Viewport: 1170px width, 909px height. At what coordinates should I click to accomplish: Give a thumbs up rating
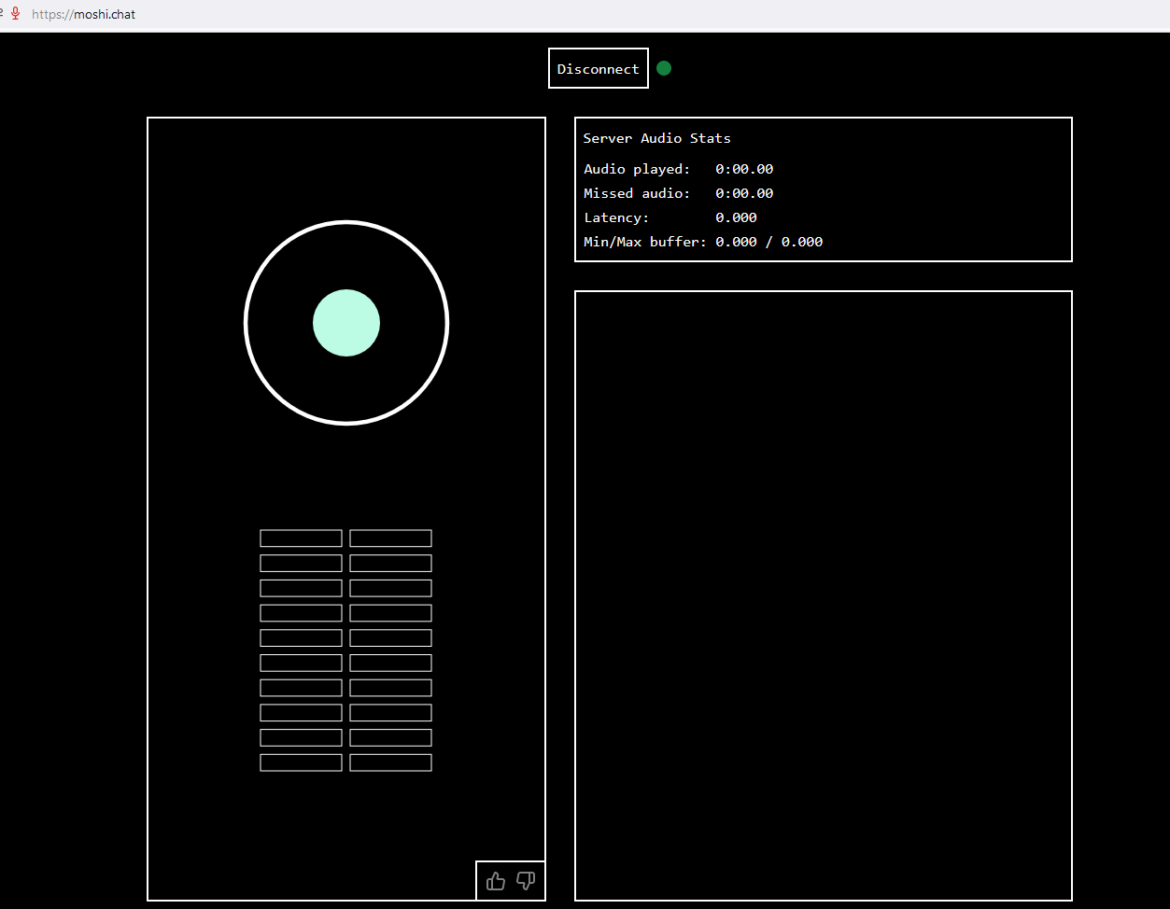(496, 881)
